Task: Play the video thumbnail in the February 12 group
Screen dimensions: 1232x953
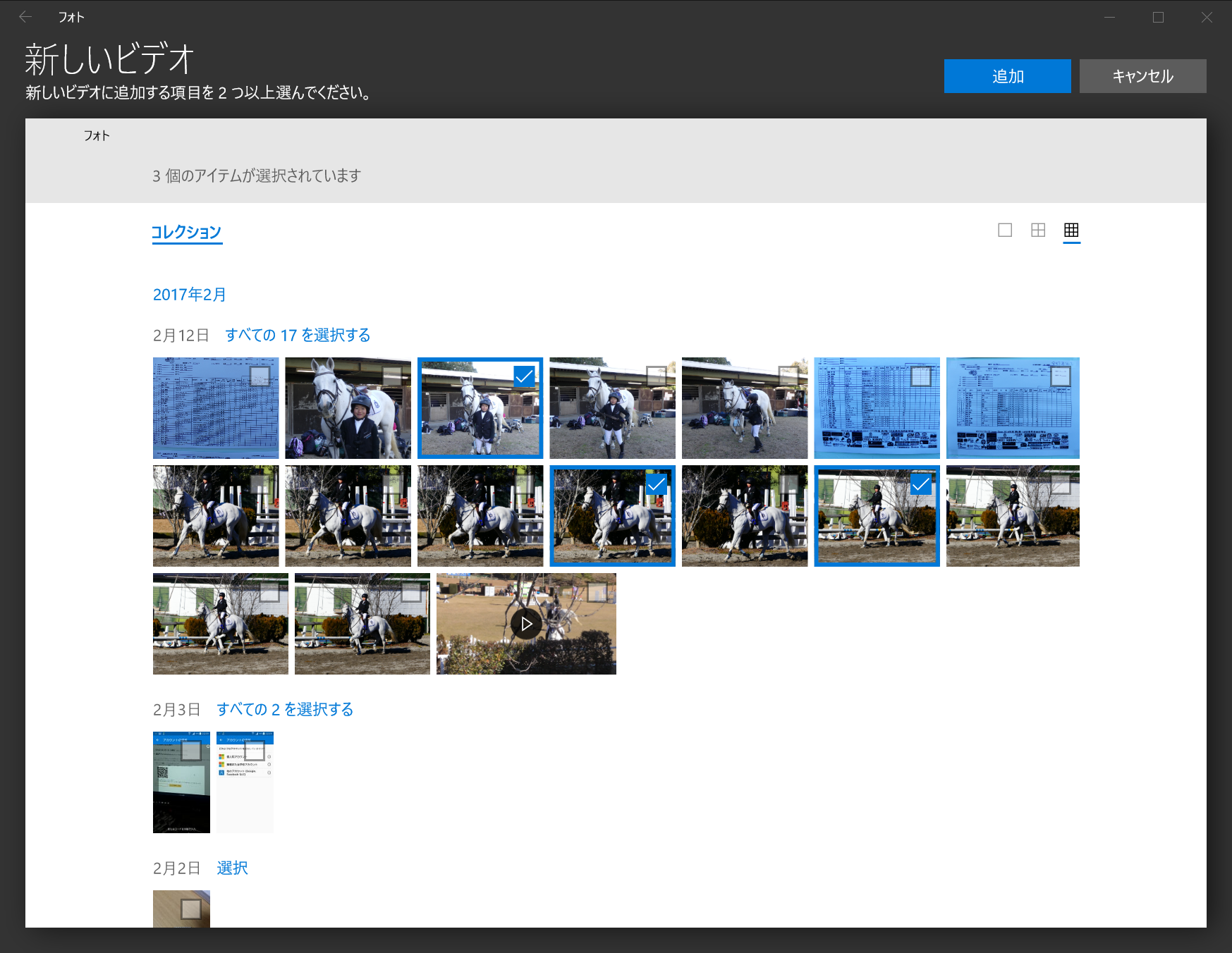Action: 526,624
